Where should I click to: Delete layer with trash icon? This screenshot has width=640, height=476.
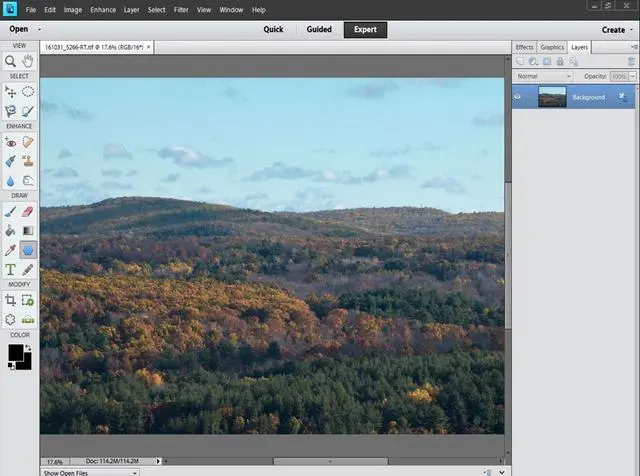click(631, 62)
